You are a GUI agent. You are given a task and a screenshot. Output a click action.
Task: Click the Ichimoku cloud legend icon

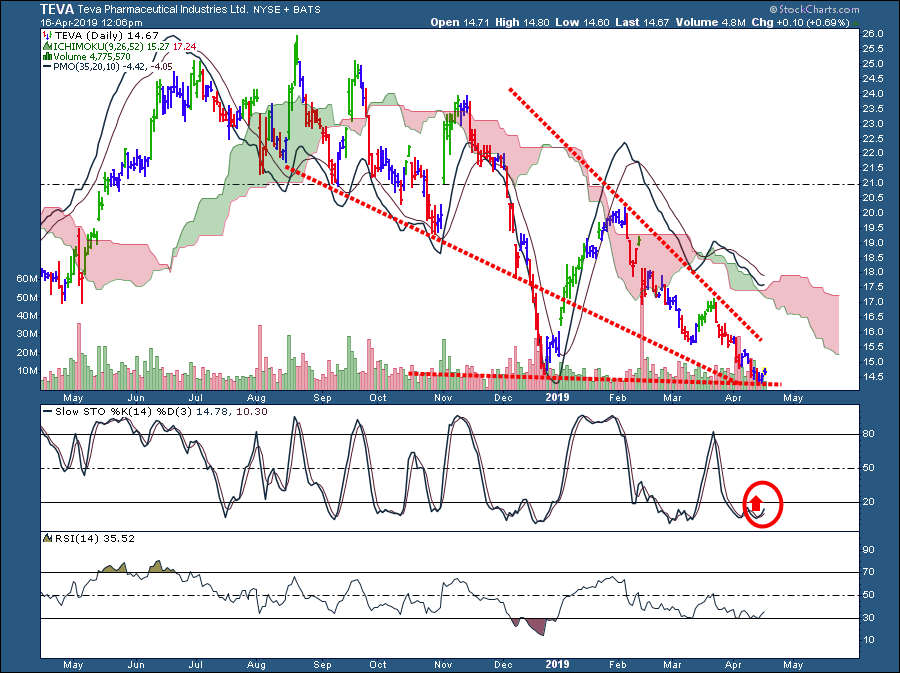pyautogui.click(x=45, y=46)
